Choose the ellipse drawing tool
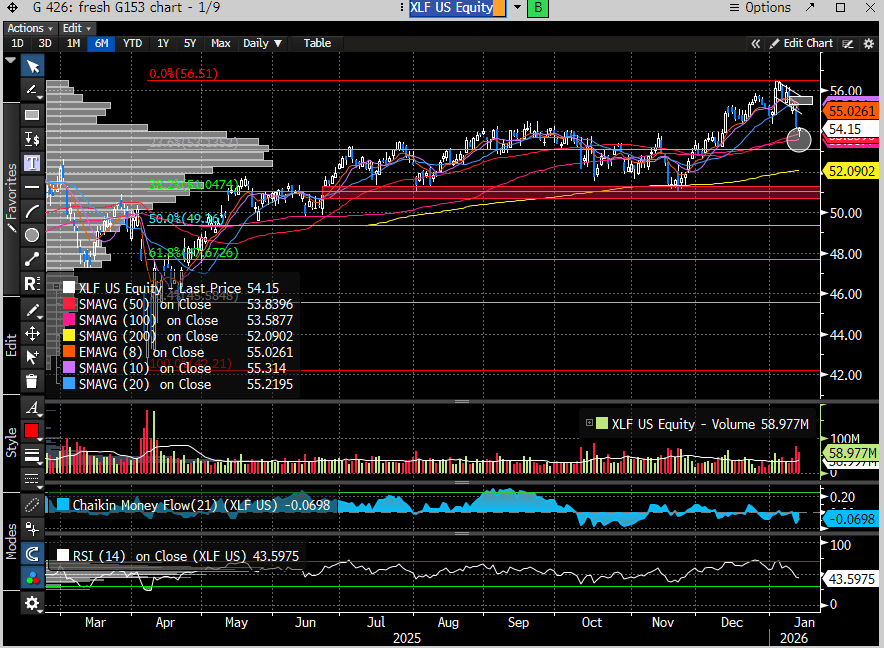Image resolution: width=884 pixels, height=648 pixels. click(x=32, y=235)
